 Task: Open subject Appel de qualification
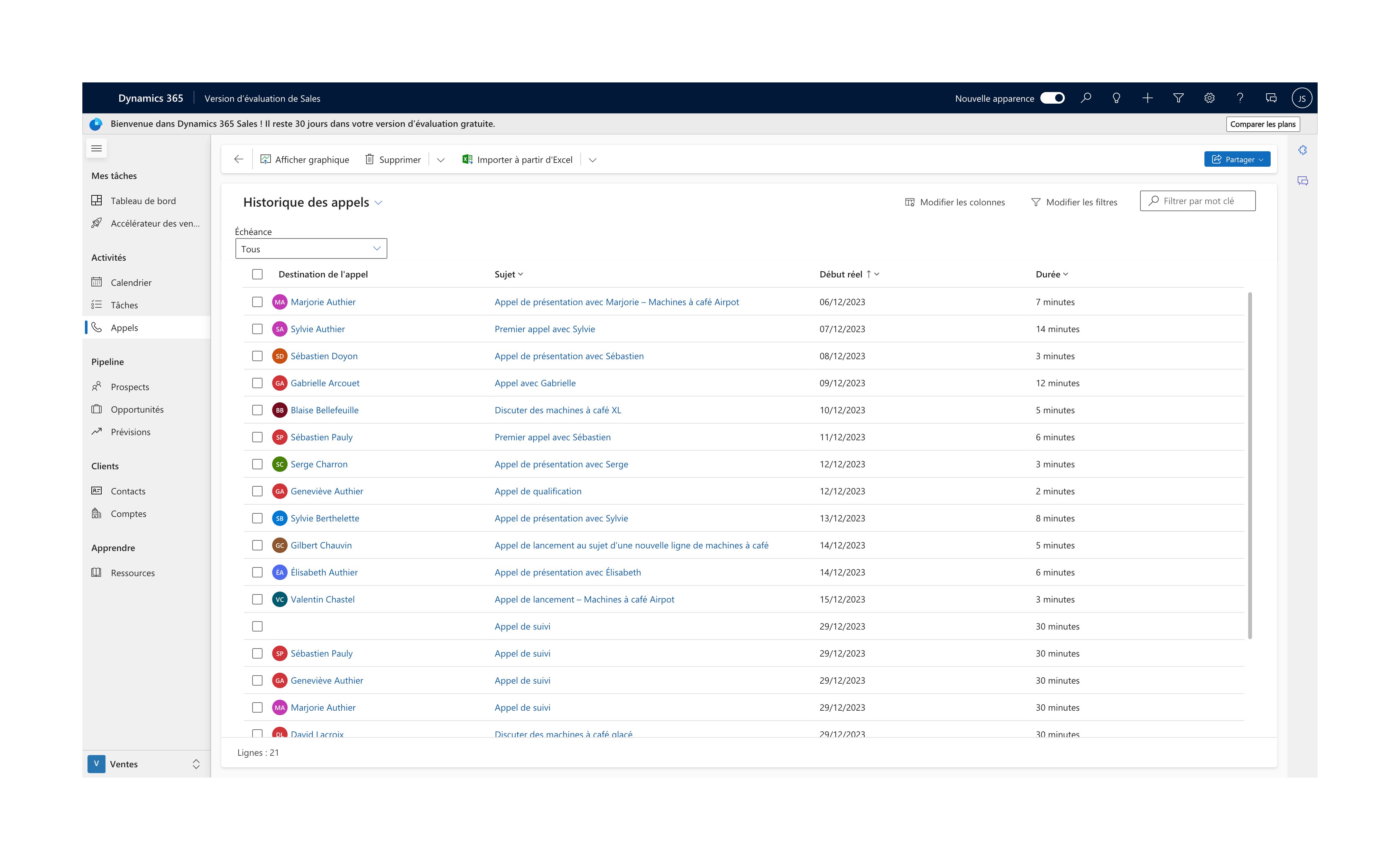[538, 491]
